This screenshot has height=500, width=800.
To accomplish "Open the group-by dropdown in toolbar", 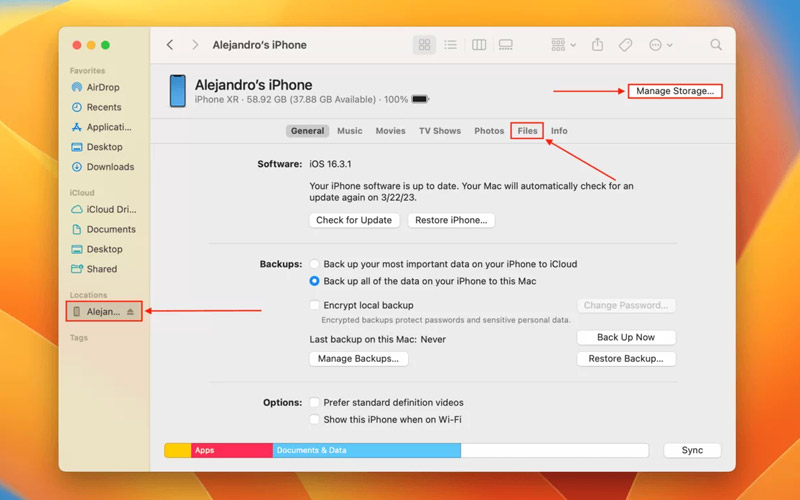I will click(x=563, y=45).
